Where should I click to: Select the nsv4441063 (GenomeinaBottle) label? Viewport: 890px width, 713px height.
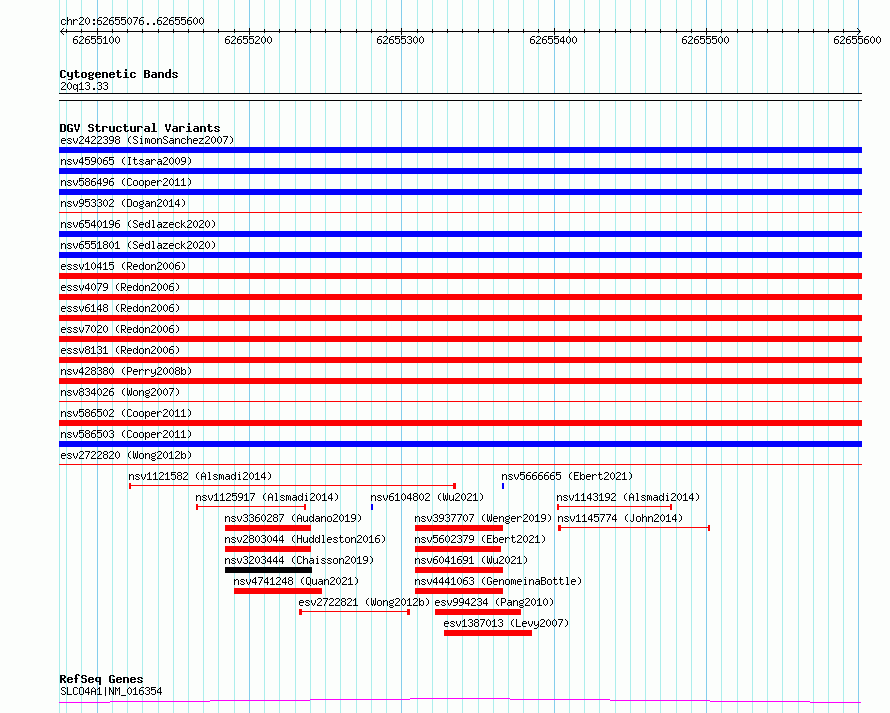coord(498,581)
